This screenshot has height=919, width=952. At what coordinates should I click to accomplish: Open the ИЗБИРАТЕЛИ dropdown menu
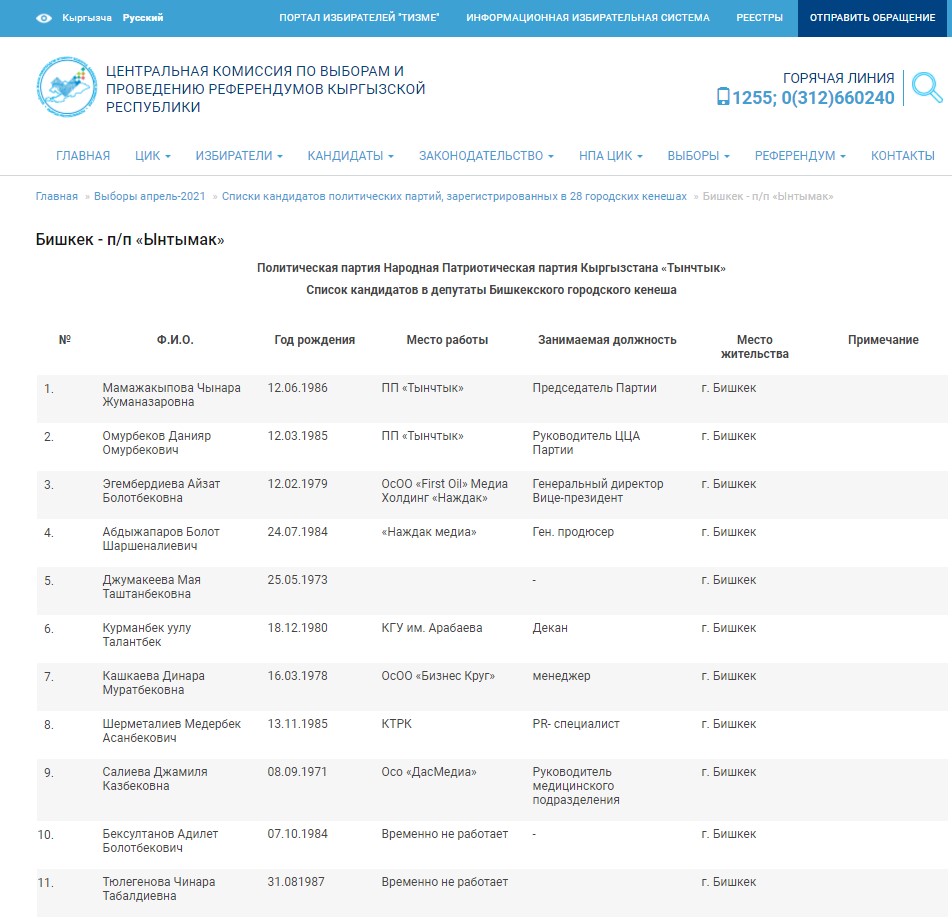point(239,156)
